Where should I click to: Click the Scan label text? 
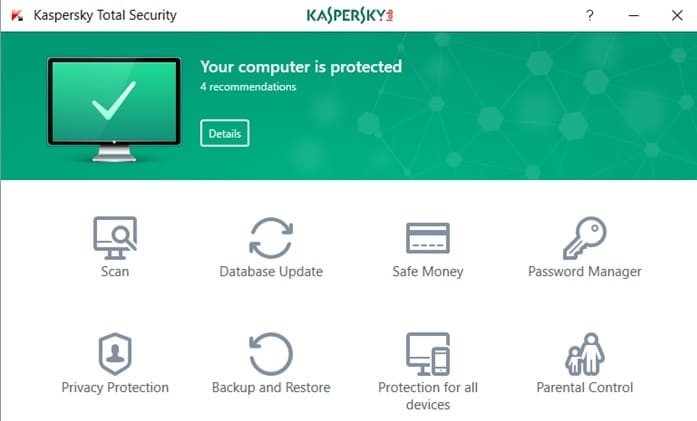115,272
